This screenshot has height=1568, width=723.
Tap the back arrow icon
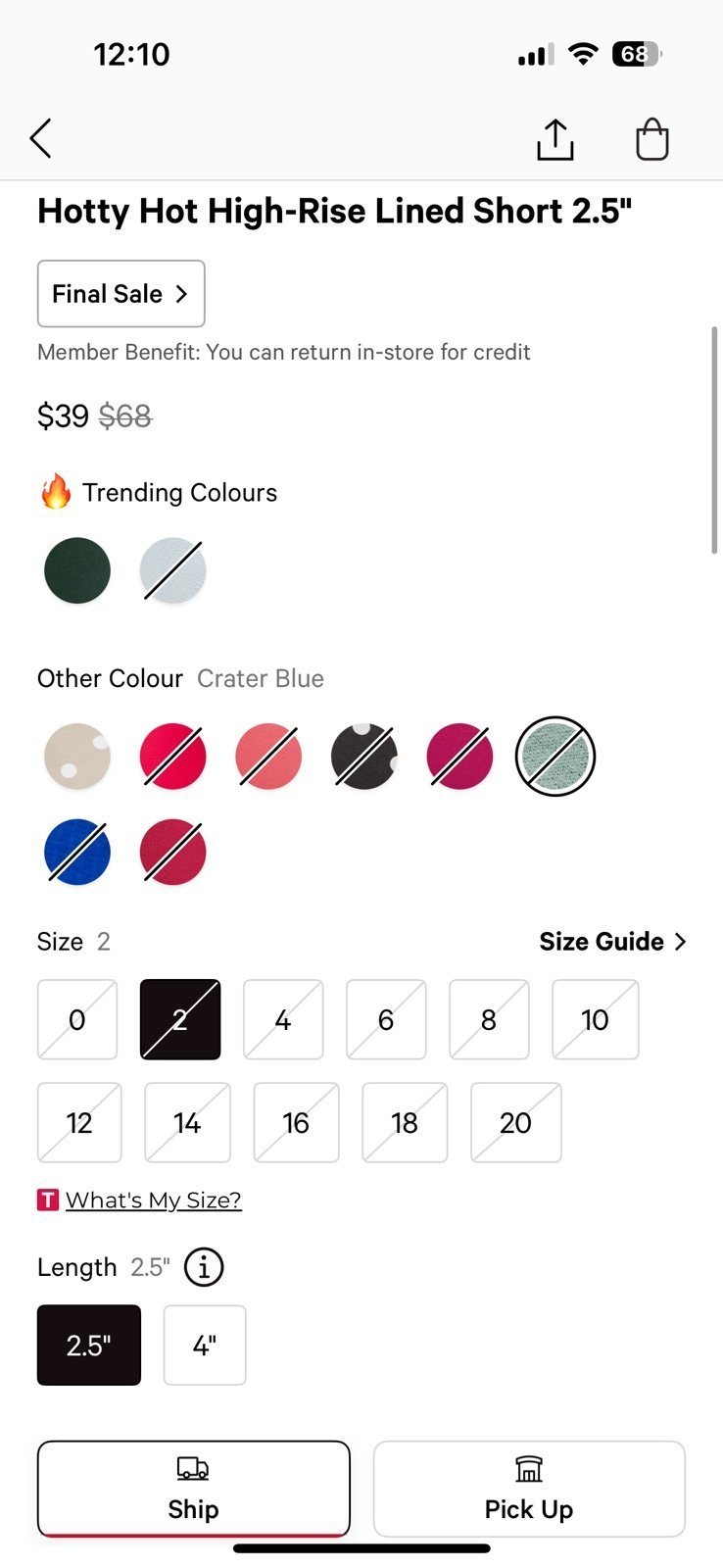click(x=40, y=139)
